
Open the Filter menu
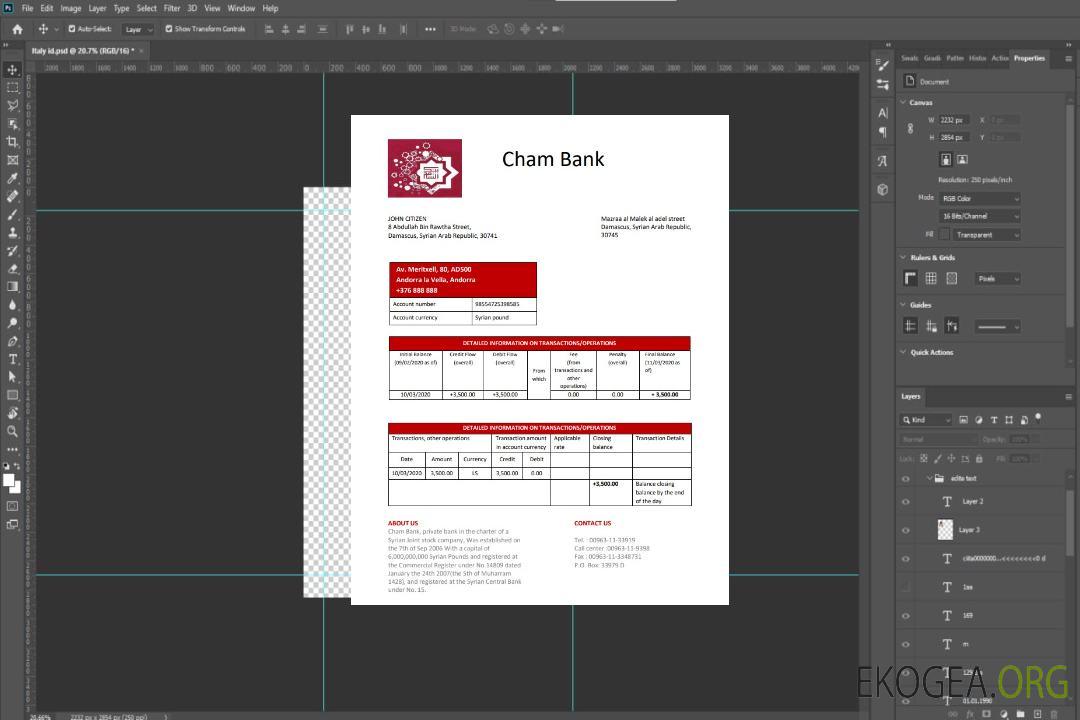click(172, 8)
